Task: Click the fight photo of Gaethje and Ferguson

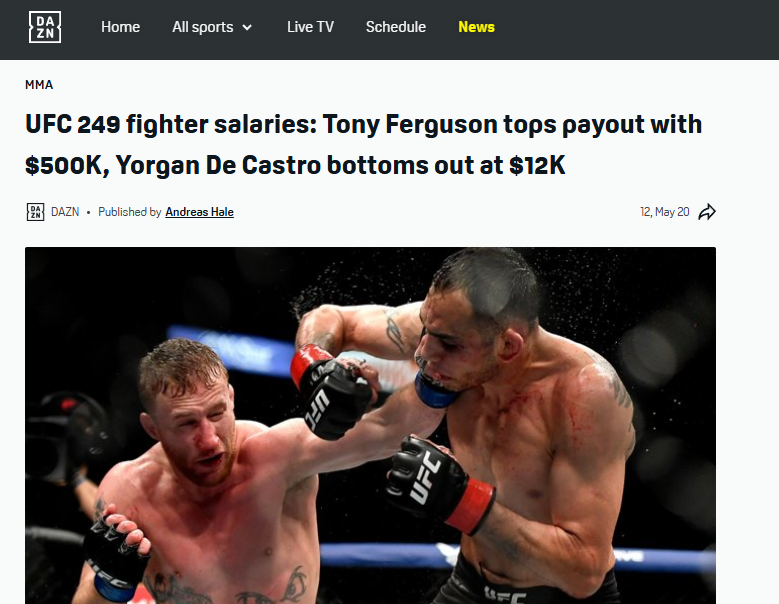Action: [x=371, y=425]
